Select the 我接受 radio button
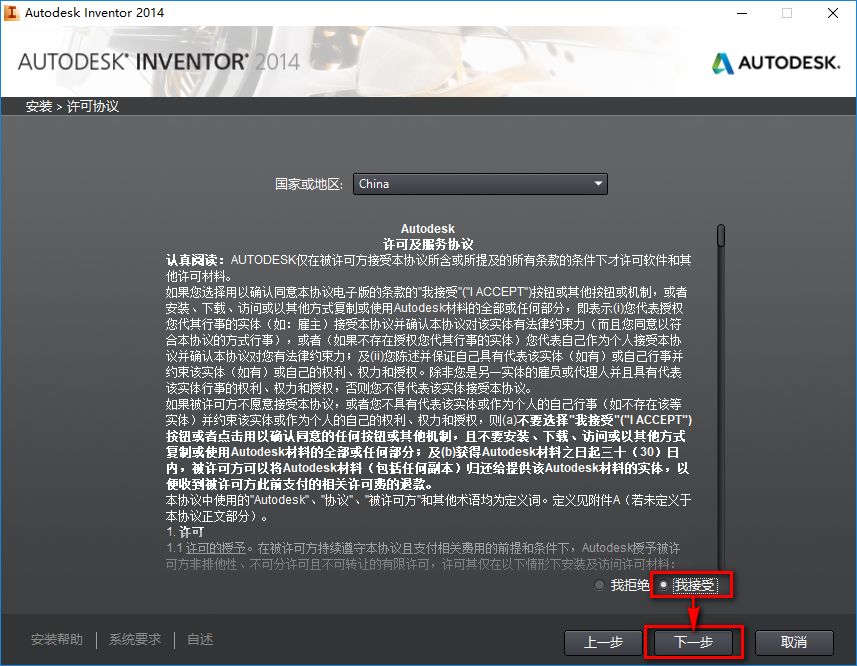The image size is (857, 666). [x=664, y=584]
